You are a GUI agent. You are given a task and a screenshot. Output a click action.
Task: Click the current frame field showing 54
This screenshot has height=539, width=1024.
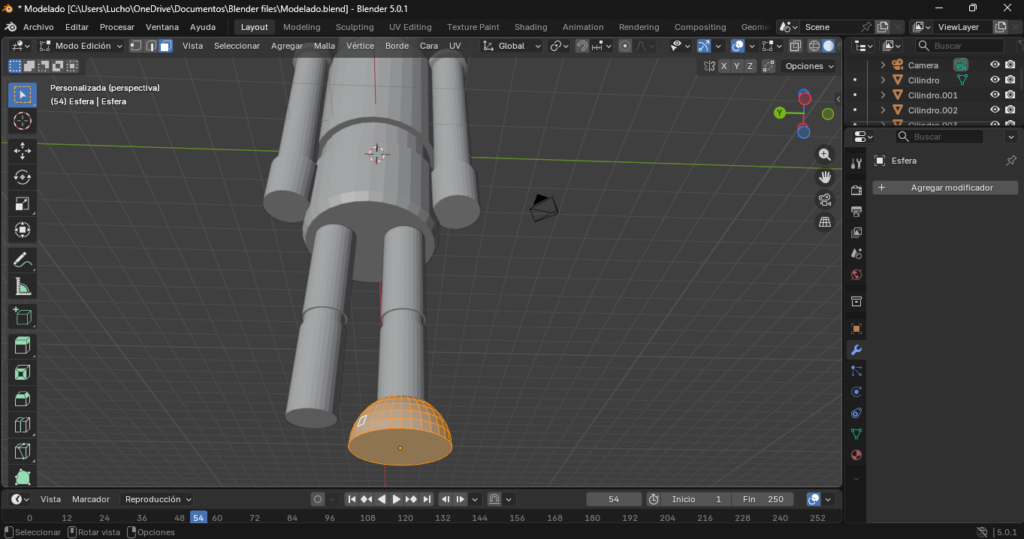[x=613, y=499]
